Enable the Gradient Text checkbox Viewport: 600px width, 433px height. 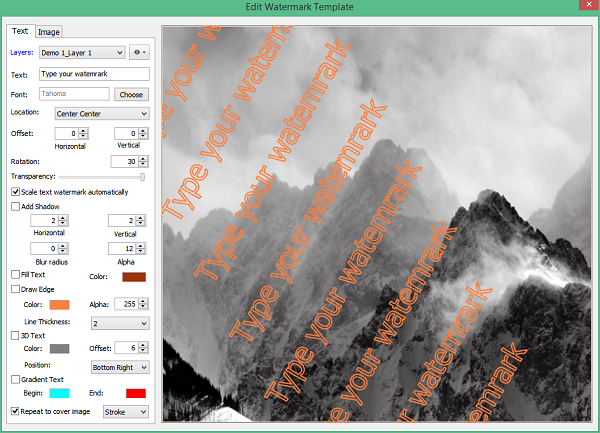pyautogui.click(x=15, y=379)
